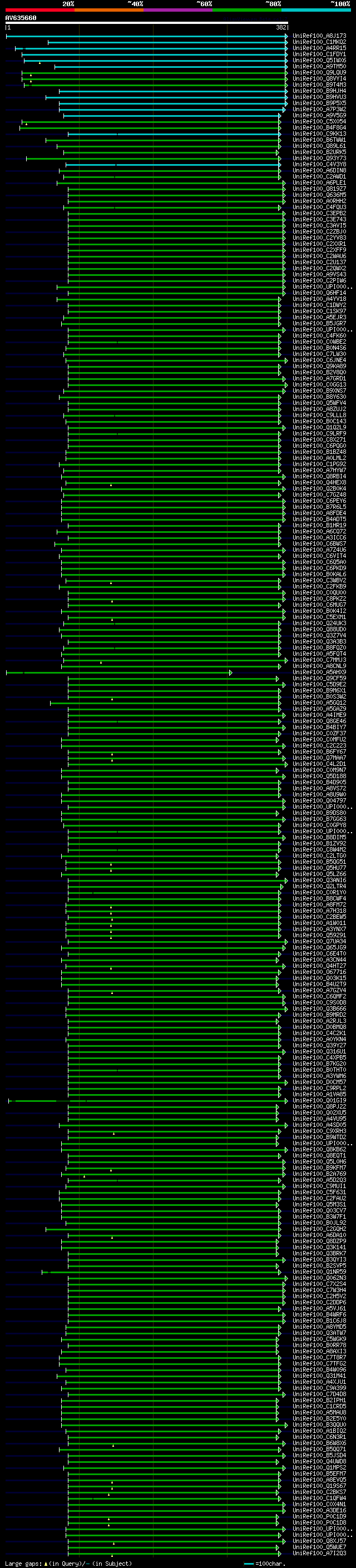Select UniRef100_C0X4N1 label
This screenshot has height=1568, width=356.
coord(319,1504)
